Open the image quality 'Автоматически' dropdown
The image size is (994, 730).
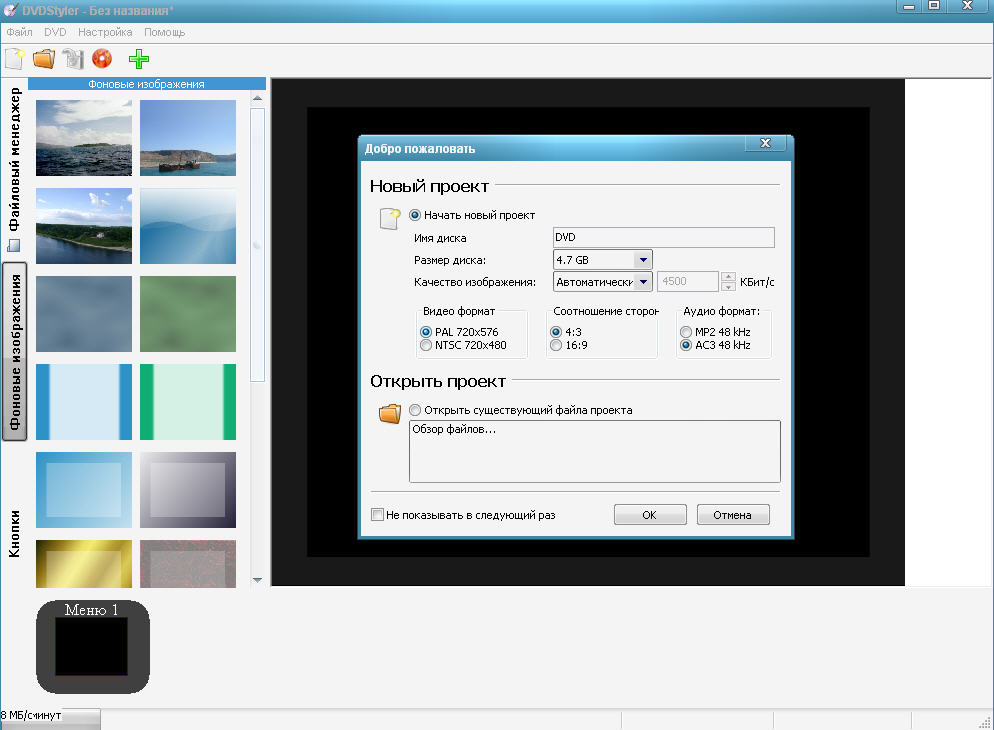643,281
